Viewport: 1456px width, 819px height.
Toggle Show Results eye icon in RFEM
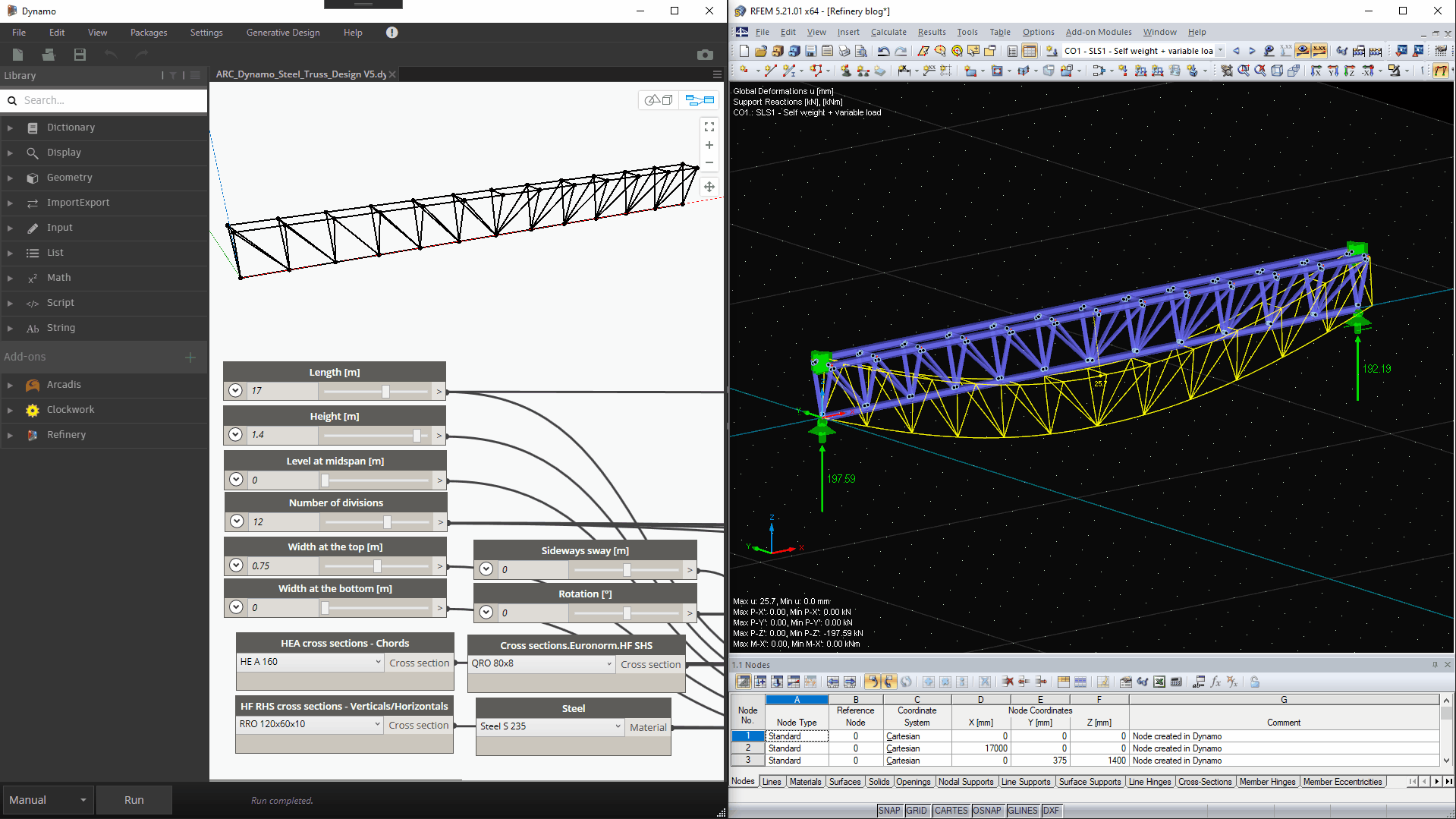pos(1303,51)
